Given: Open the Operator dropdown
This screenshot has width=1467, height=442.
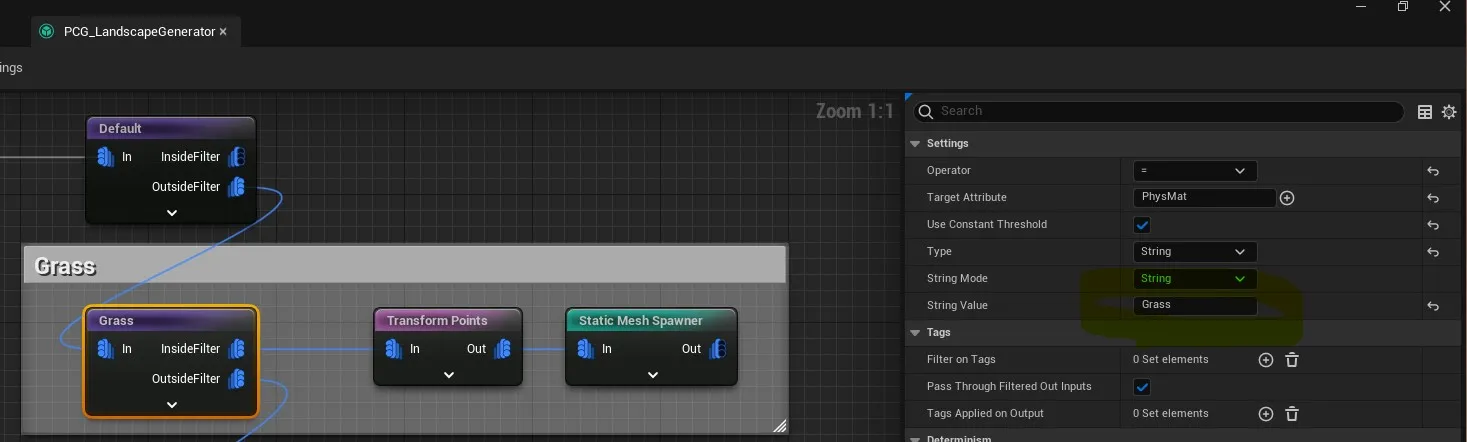Looking at the screenshot, I should [x=1194, y=171].
